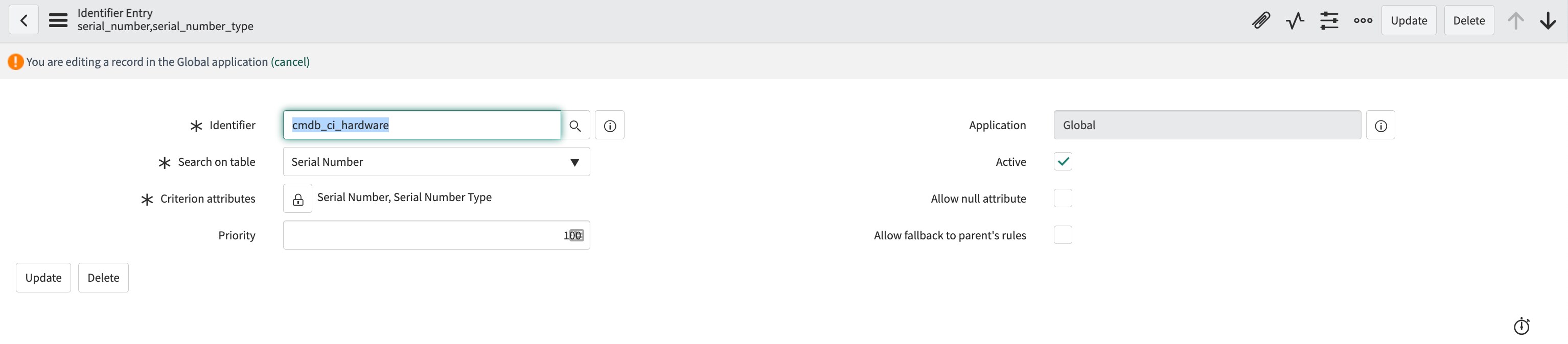Image resolution: width=1568 pixels, height=344 pixels.
Task: Open more options three-dot menu
Action: coord(1363,20)
